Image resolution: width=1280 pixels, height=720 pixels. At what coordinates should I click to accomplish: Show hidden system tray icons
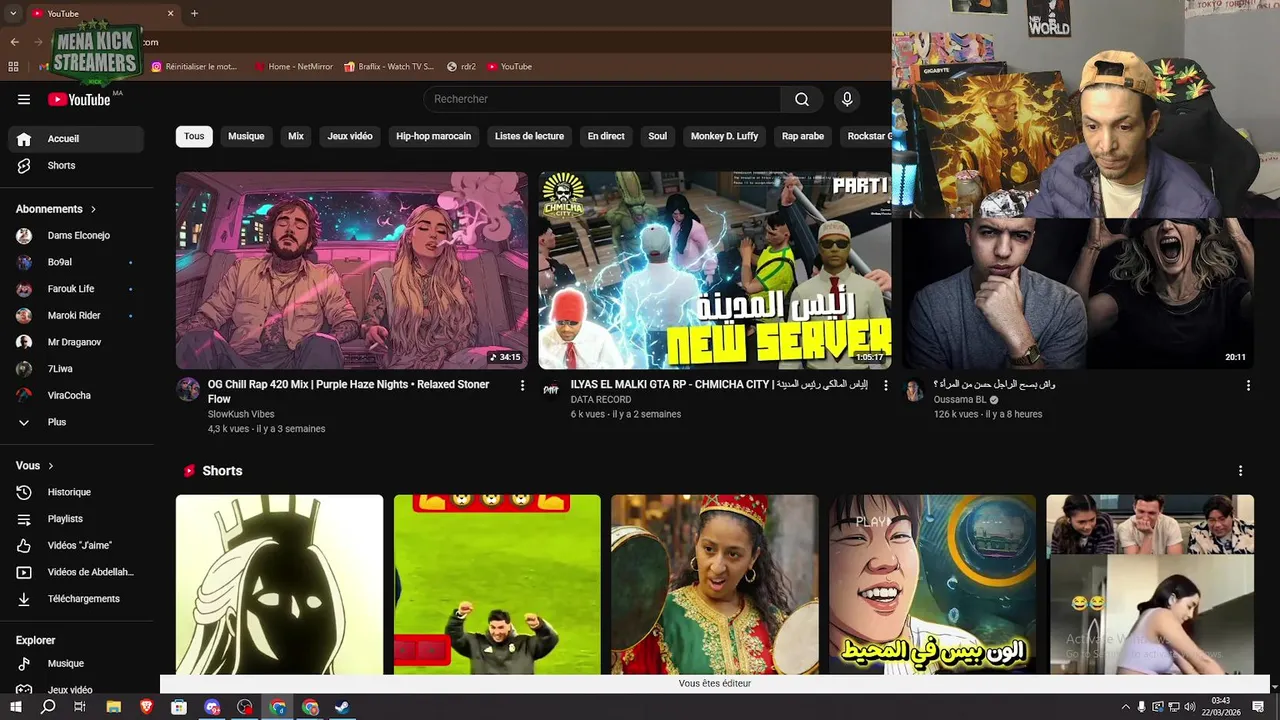pyautogui.click(x=1125, y=707)
